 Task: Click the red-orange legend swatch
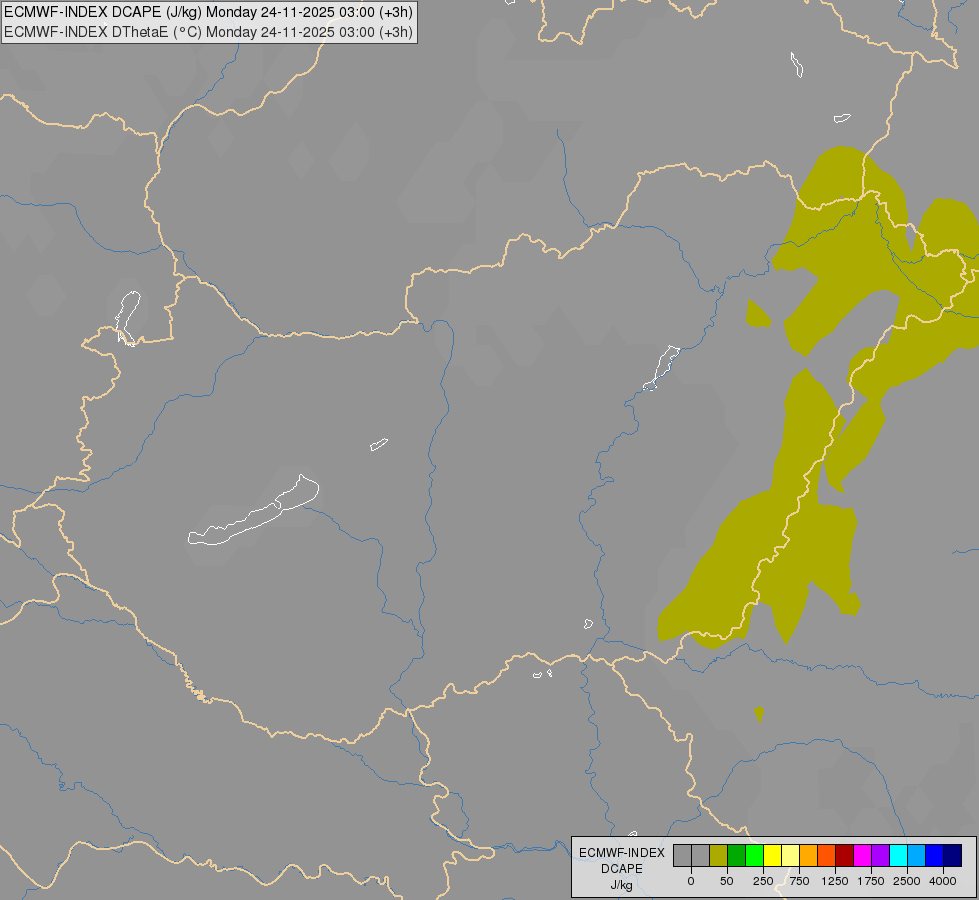point(827,855)
